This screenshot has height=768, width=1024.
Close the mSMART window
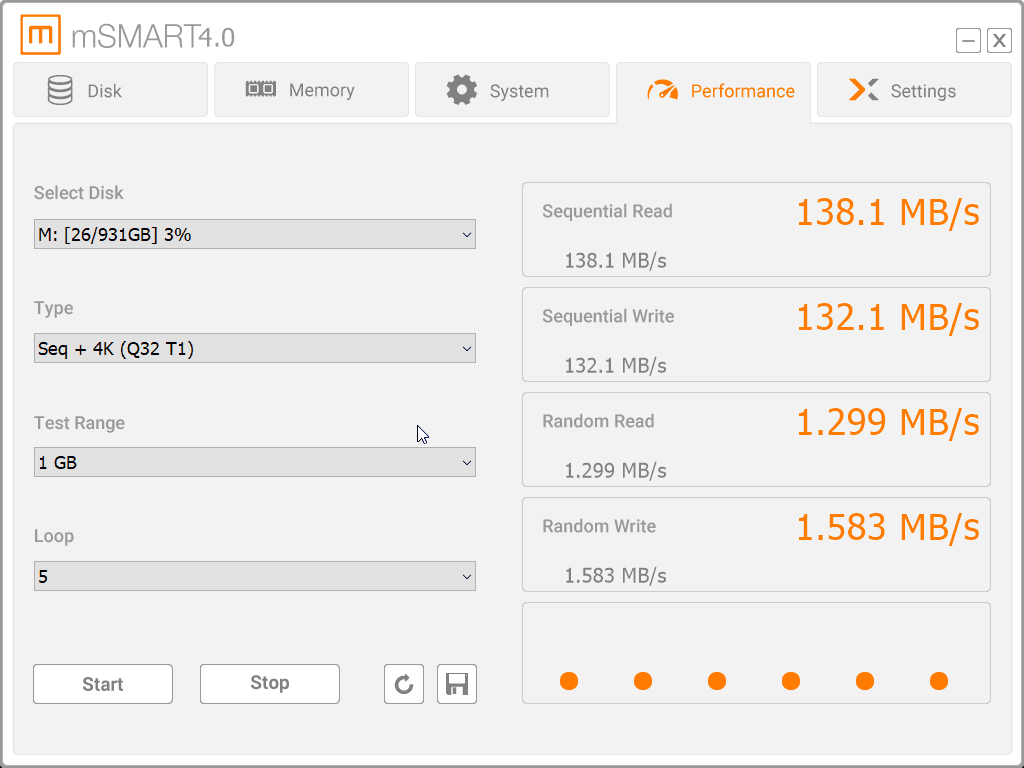point(999,40)
